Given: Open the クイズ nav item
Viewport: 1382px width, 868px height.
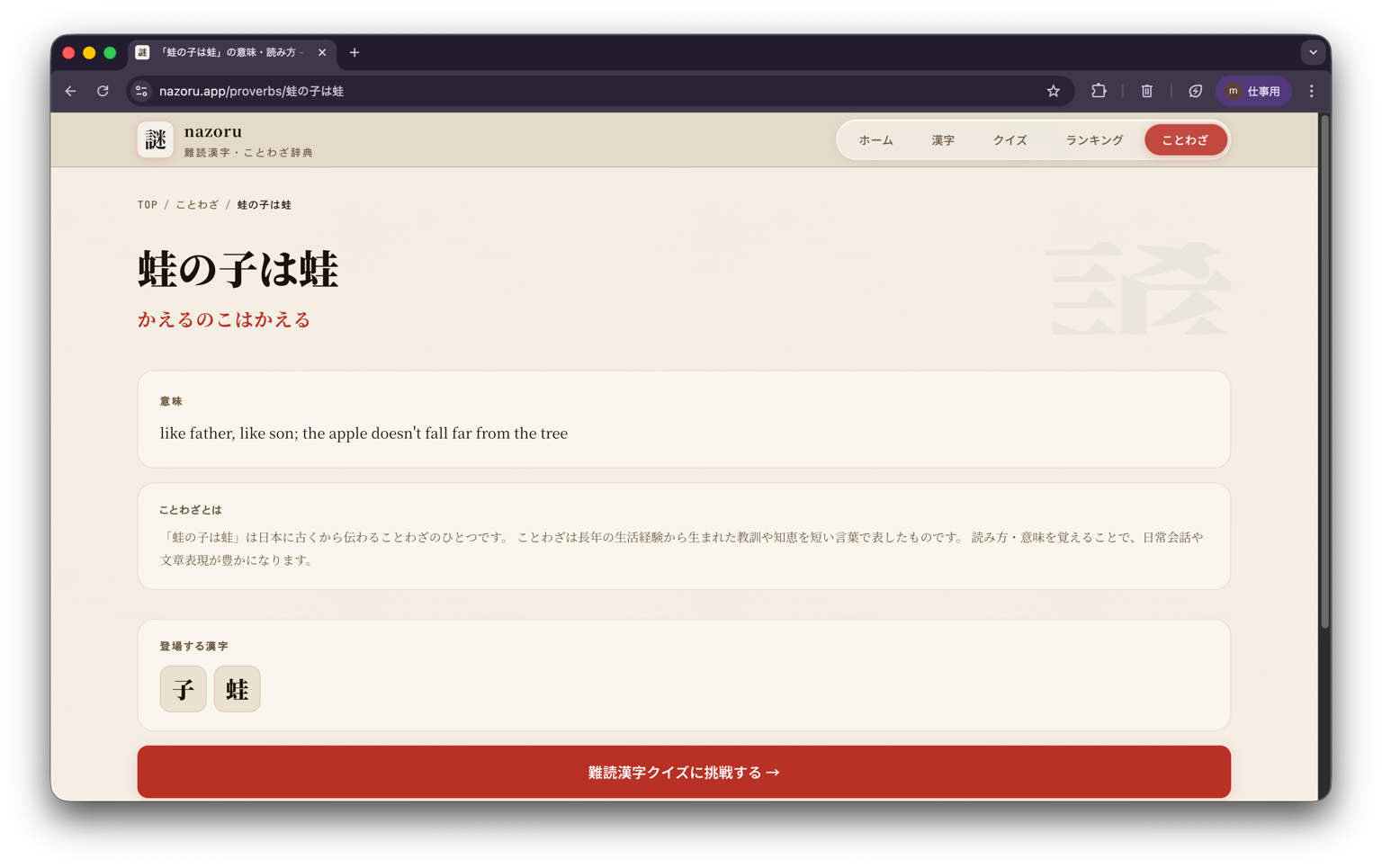Looking at the screenshot, I should point(1010,140).
